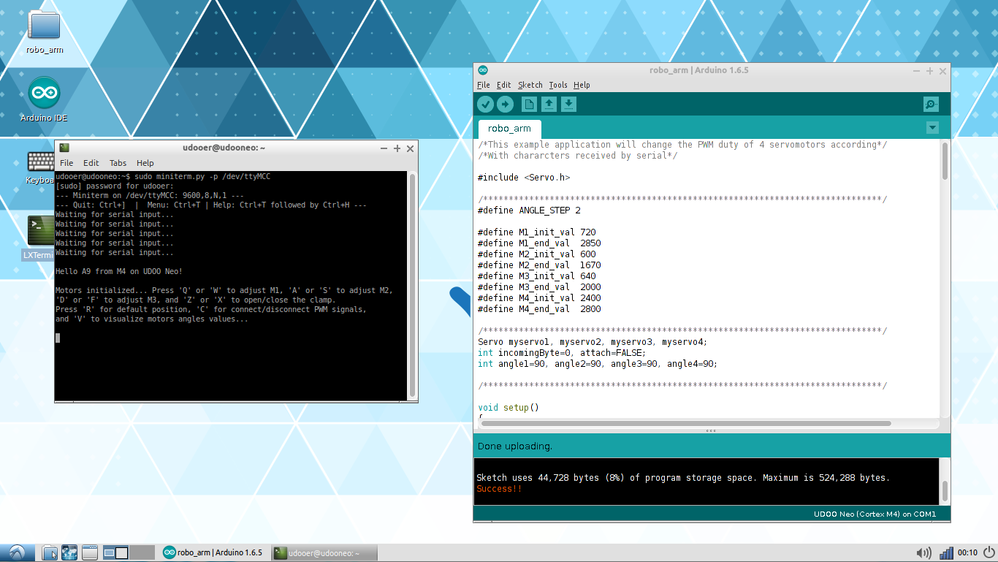Click the Arduino logo in window title bar
This screenshot has height=562, width=998.
[483, 70]
